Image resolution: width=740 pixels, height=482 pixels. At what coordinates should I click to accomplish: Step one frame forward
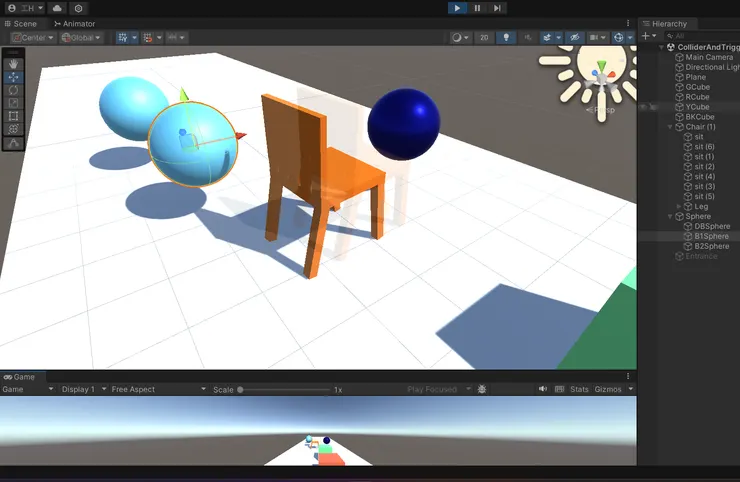pos(497,8)
